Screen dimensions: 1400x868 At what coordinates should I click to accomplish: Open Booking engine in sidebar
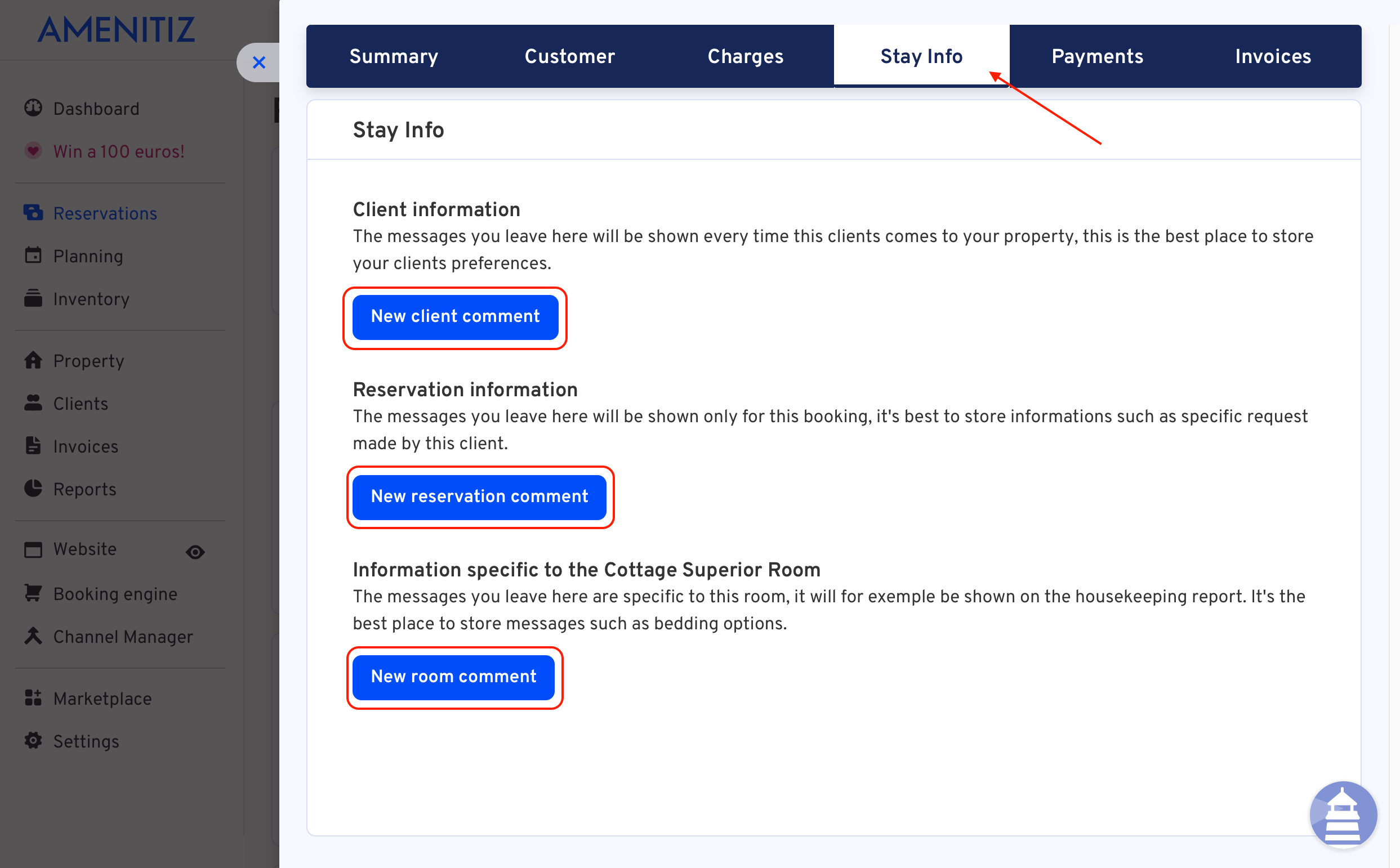115,594
